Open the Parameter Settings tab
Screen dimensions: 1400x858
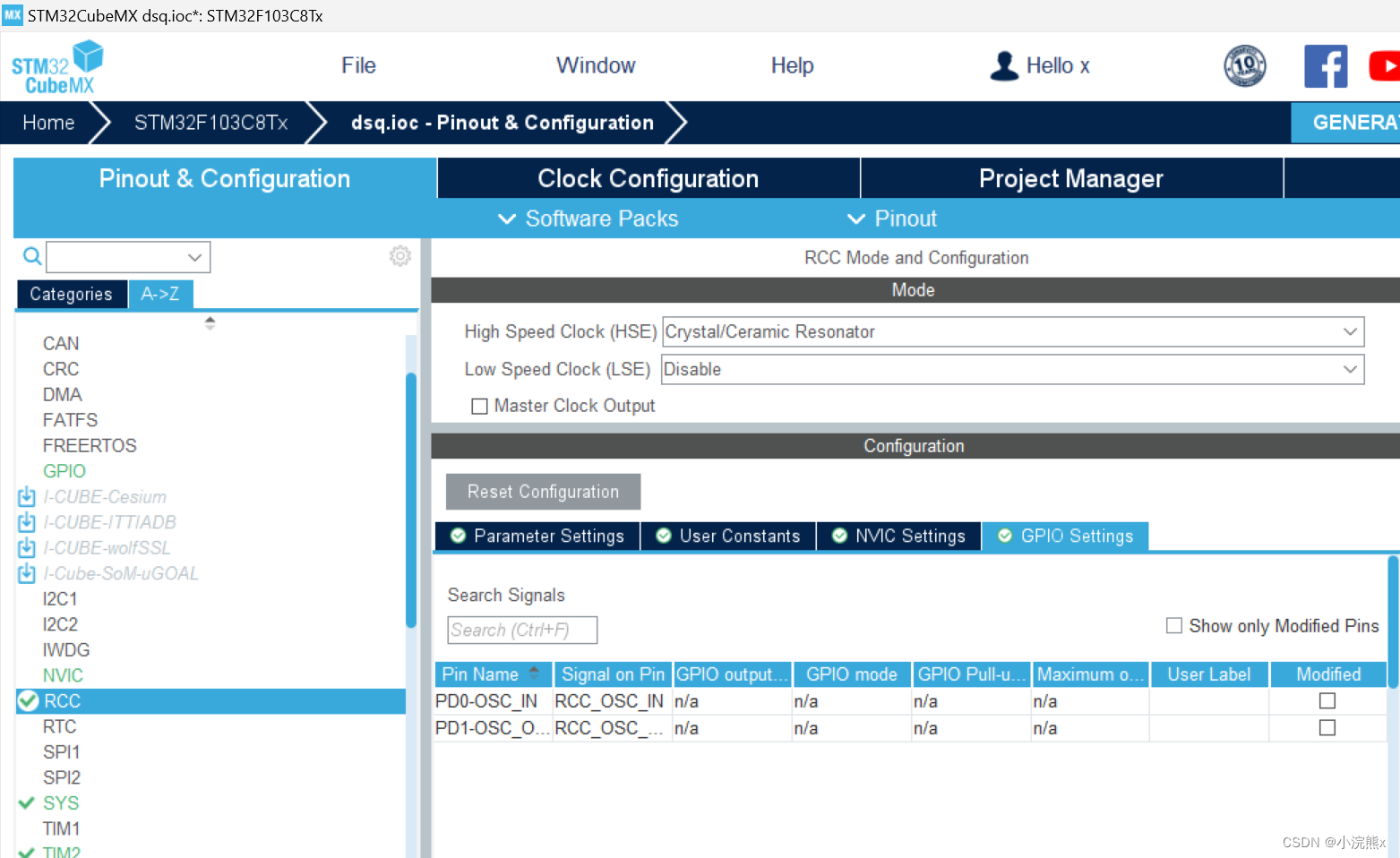pyautogui.click(x=537, y=536)
